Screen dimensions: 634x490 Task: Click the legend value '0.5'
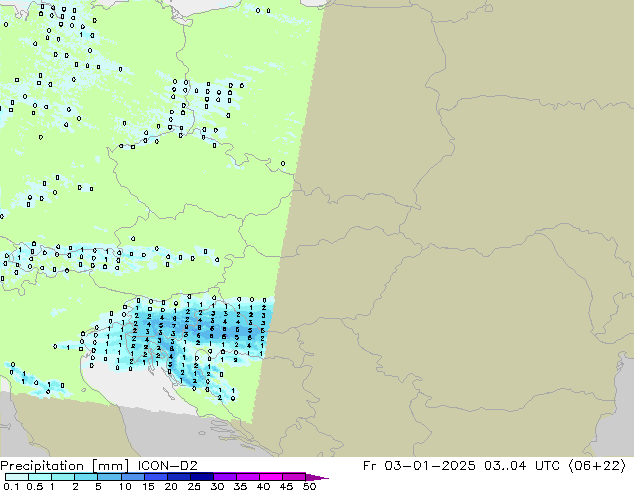pyautogui.click(x=35, y=486)
